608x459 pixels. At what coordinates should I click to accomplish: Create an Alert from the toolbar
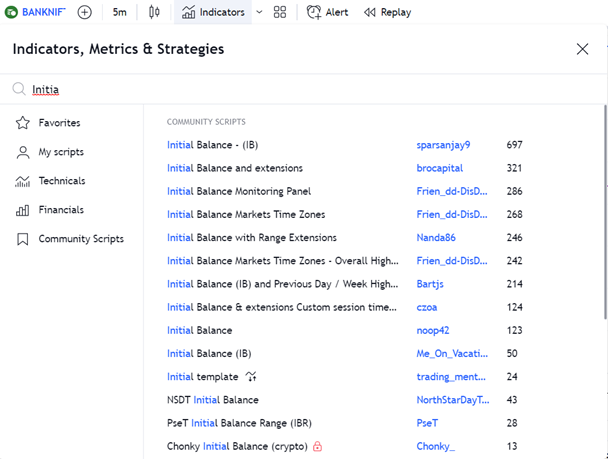coord(327,12)
